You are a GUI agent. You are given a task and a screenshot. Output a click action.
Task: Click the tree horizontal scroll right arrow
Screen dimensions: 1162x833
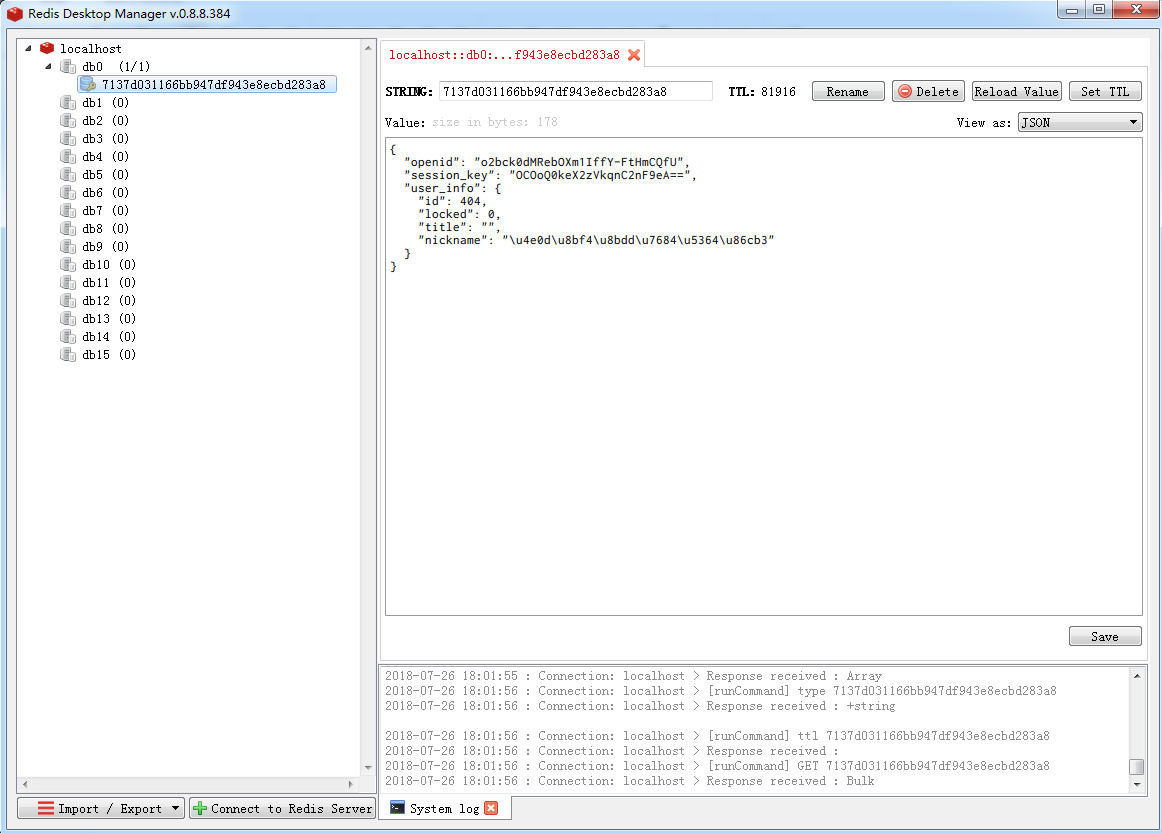point(351,783)
